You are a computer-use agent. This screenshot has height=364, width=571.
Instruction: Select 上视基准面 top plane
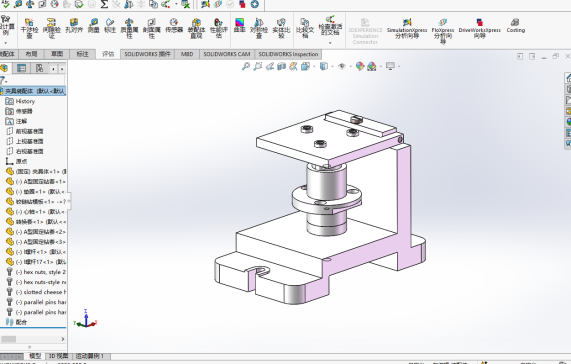[25, 141]
